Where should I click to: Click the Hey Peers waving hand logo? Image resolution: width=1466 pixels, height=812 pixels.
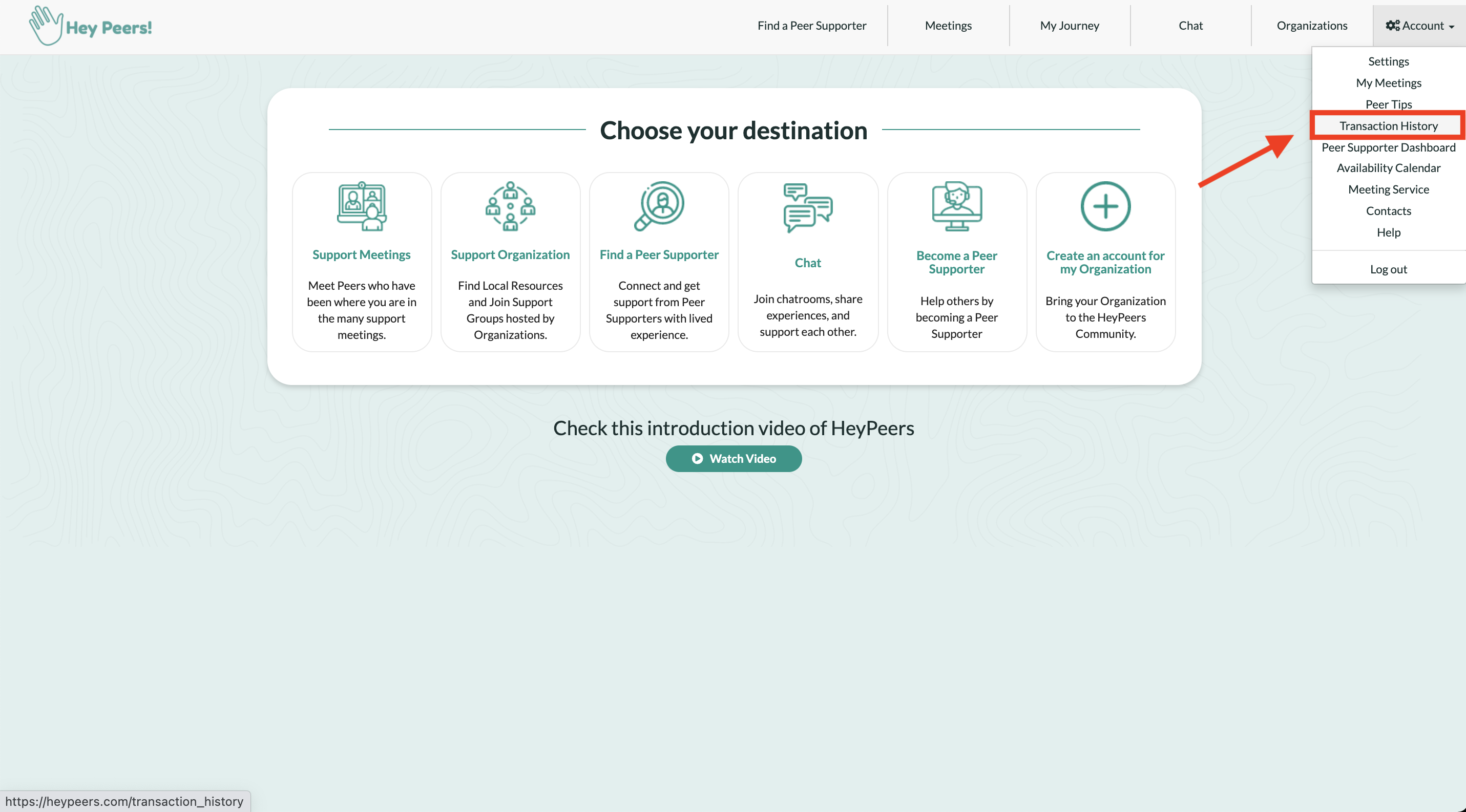(x=46, y=26)
